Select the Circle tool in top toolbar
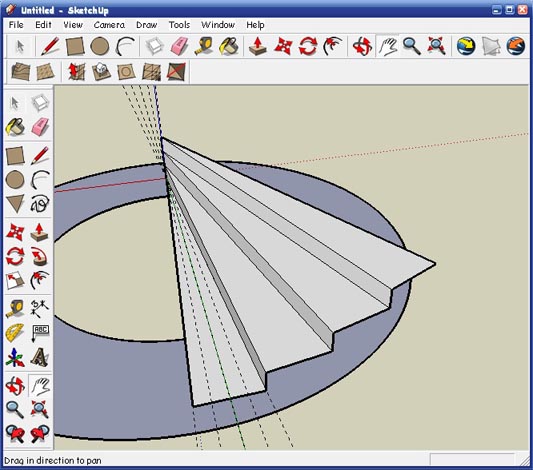The image size is (533, 470). 100,46
